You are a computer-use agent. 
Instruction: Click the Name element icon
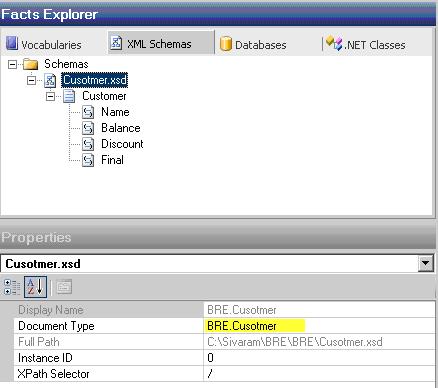[88, 112]
